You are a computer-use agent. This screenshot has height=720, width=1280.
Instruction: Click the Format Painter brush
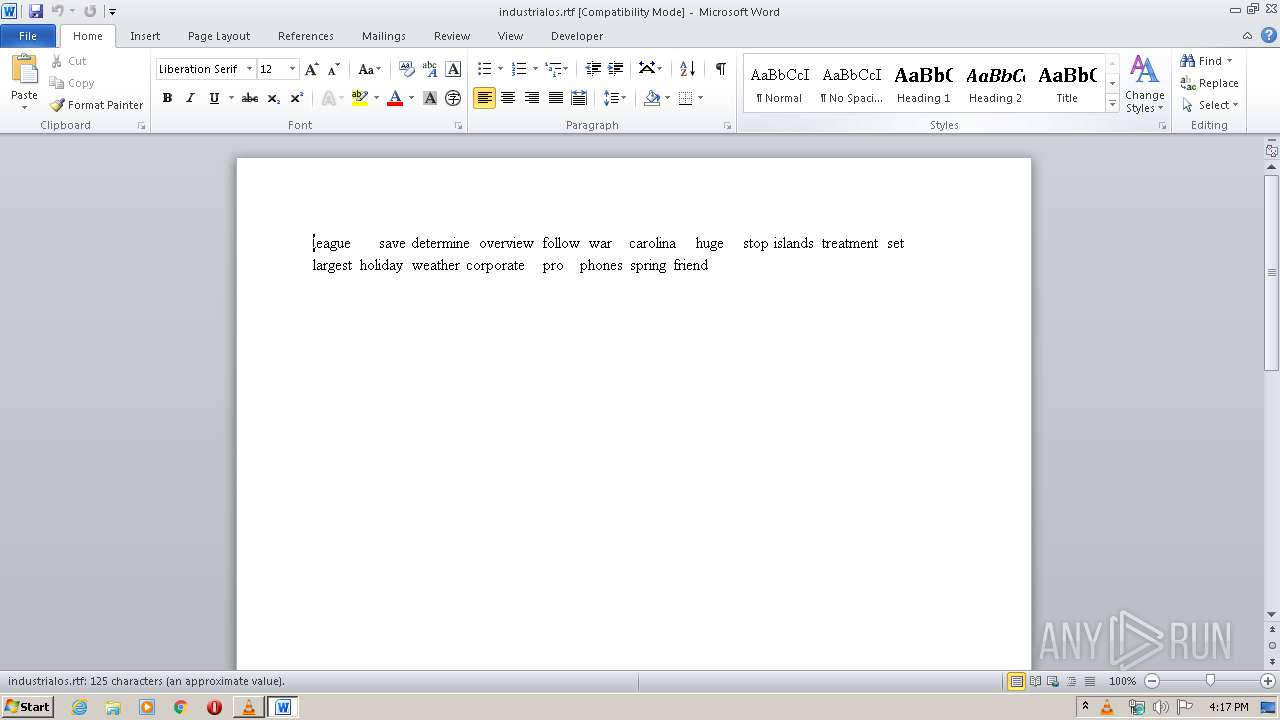(x=58, y=105)
